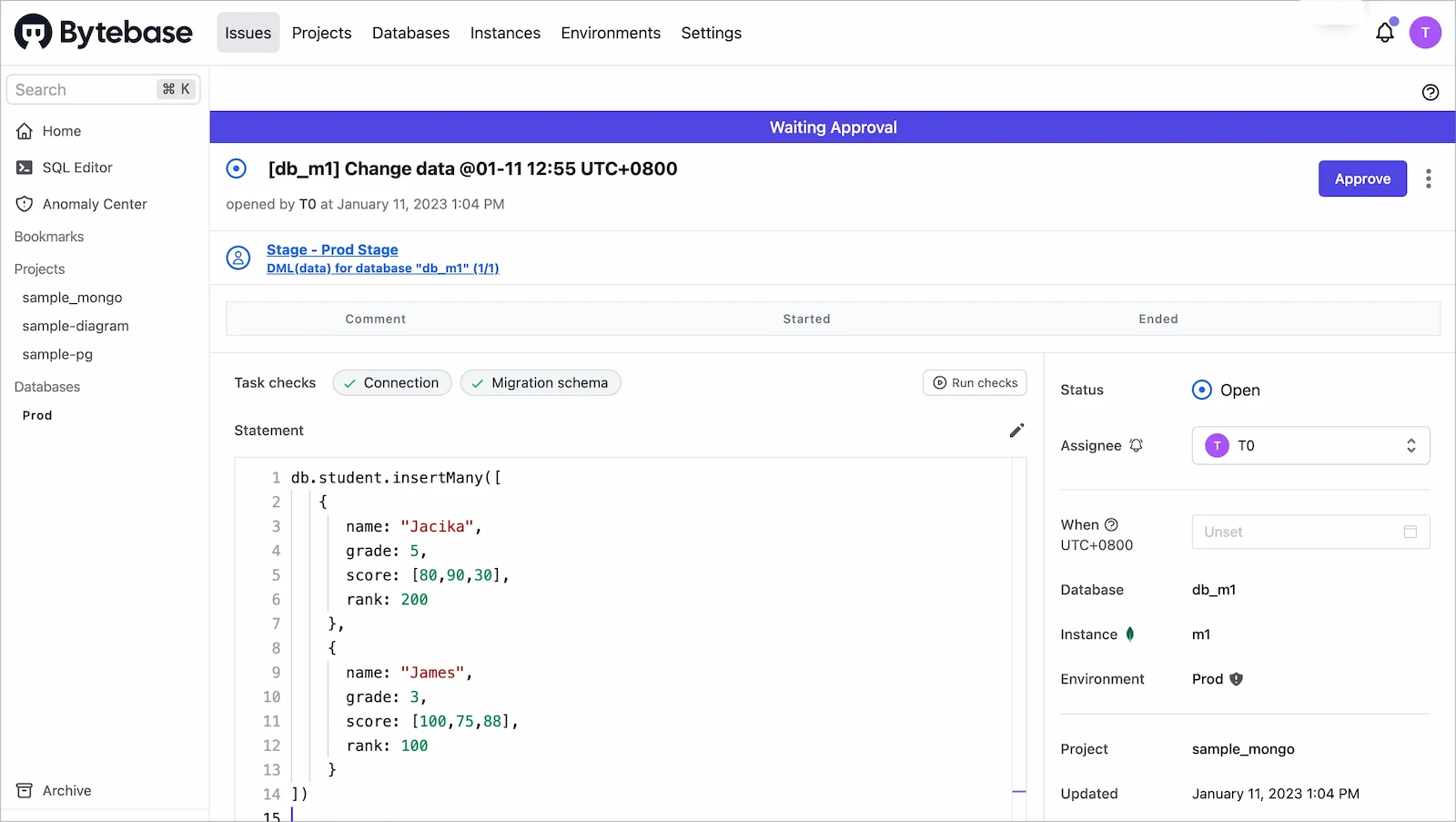This screenshot has height=822, width=1456.
Task: Click the db_m1 database value
Action: pyautogui.click(x=1214, y=590)
